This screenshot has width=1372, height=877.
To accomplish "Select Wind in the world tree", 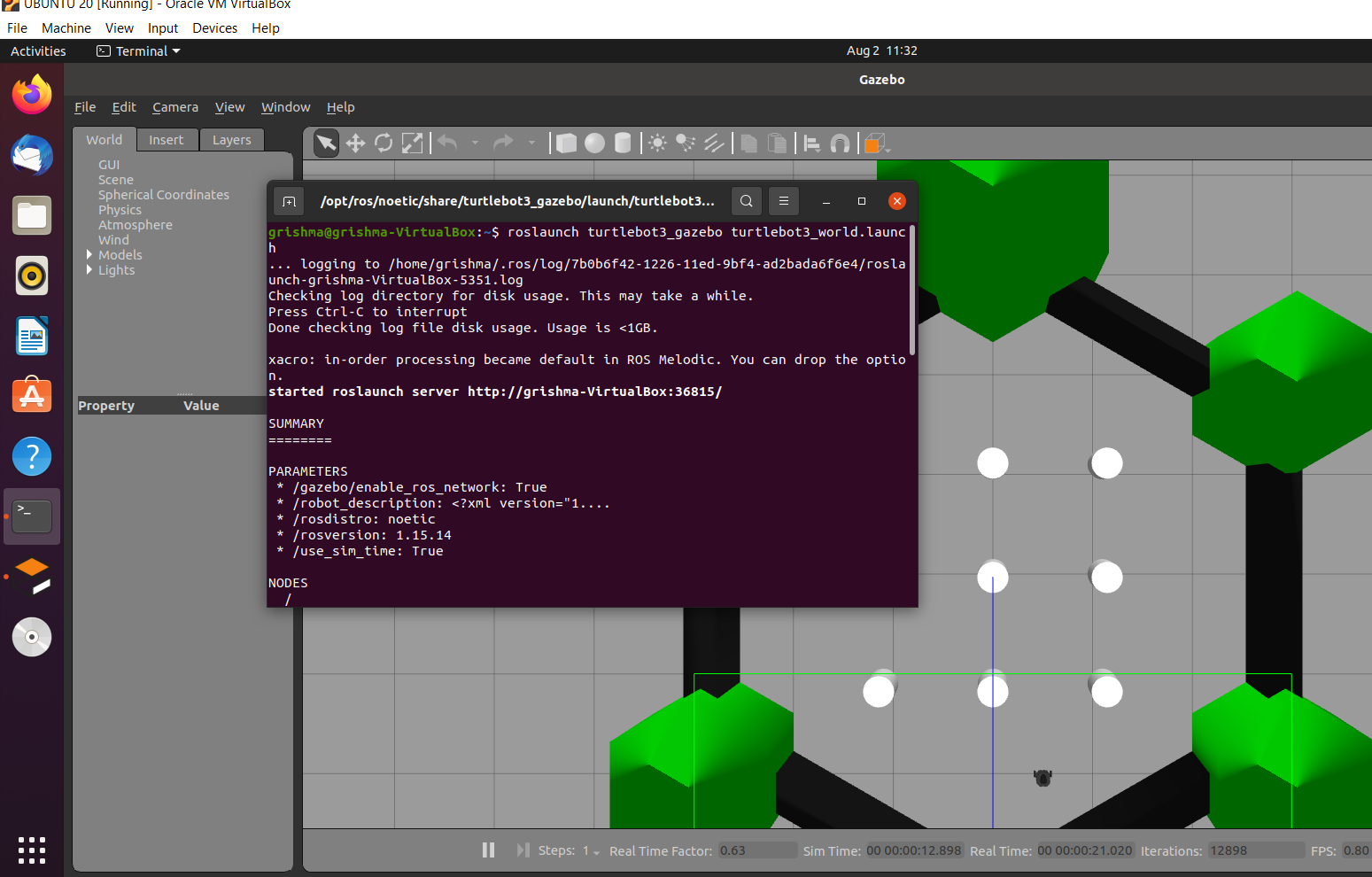I will pyautogui.click(x=113, y=240).
